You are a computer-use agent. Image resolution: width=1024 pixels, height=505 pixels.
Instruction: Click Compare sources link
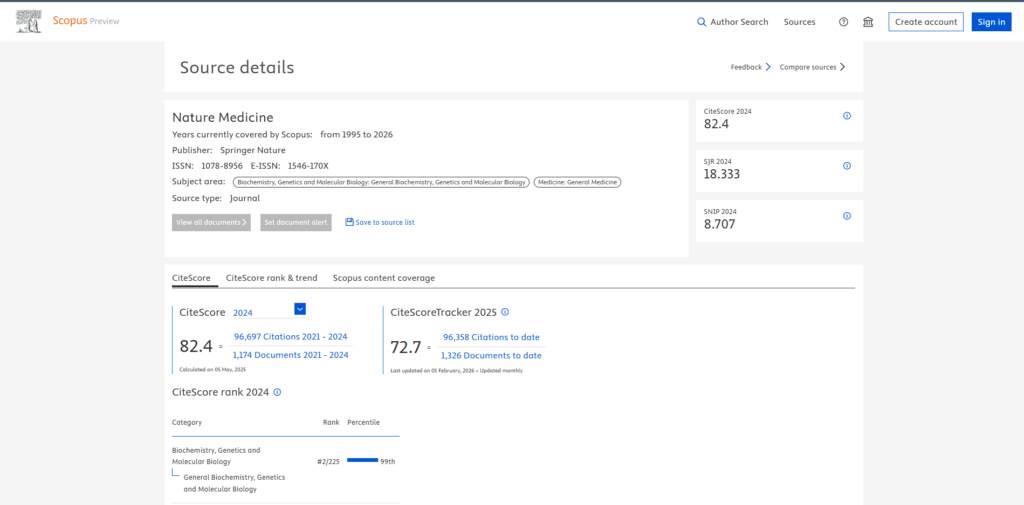812,67
